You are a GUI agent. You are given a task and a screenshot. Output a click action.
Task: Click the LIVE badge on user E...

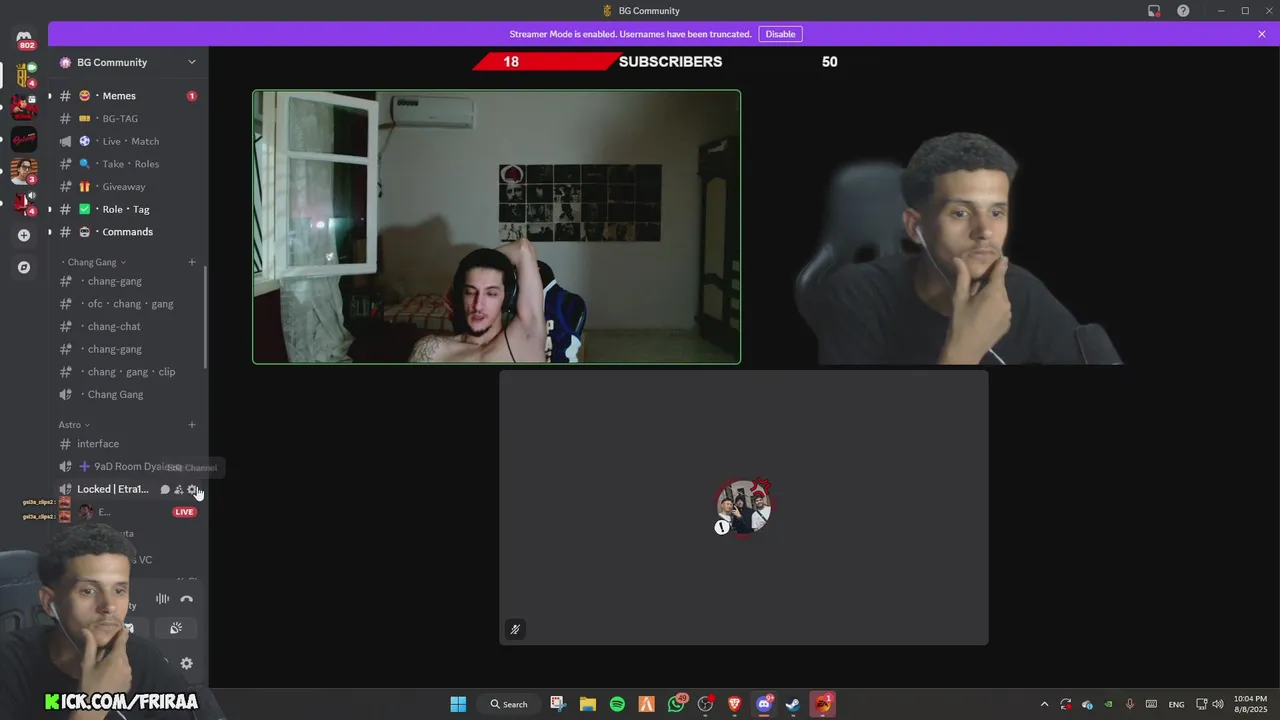[x=184, y=512]
